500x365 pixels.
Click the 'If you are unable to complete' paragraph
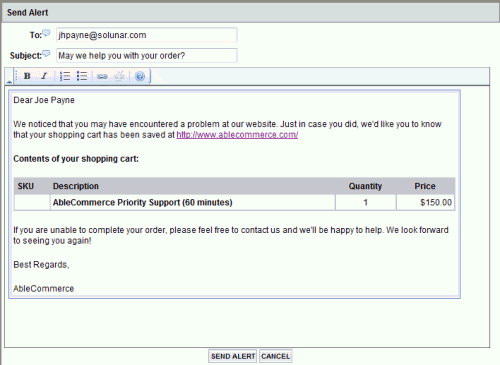[231, 235]
